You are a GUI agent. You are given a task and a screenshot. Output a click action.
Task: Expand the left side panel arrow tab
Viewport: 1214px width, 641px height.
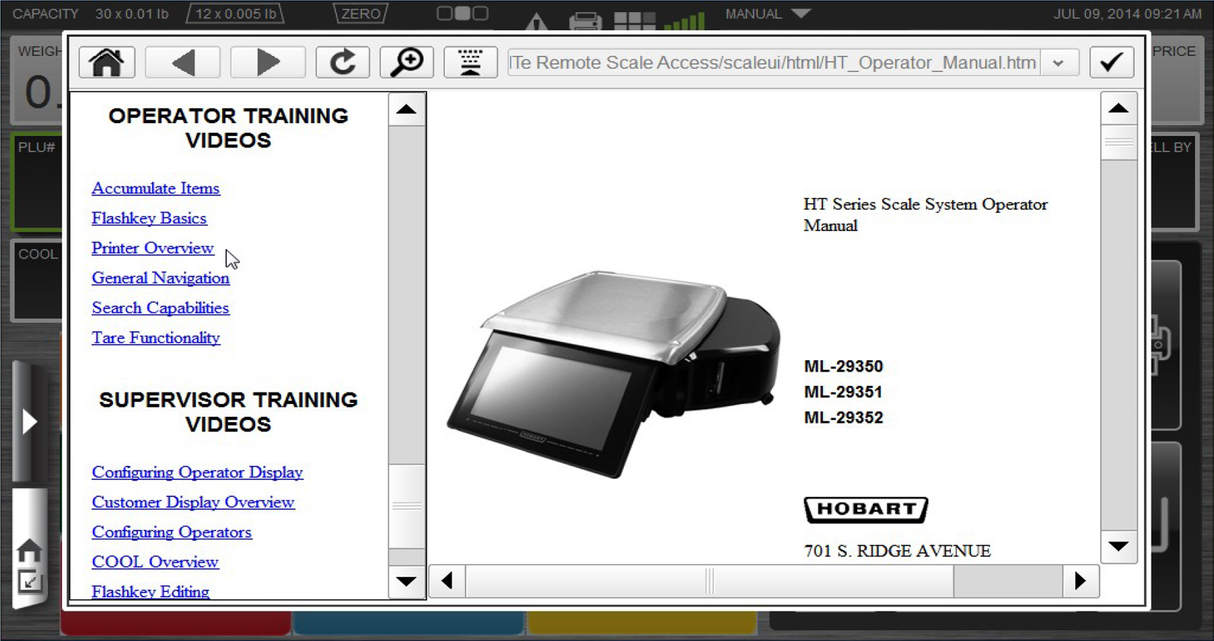28,421
